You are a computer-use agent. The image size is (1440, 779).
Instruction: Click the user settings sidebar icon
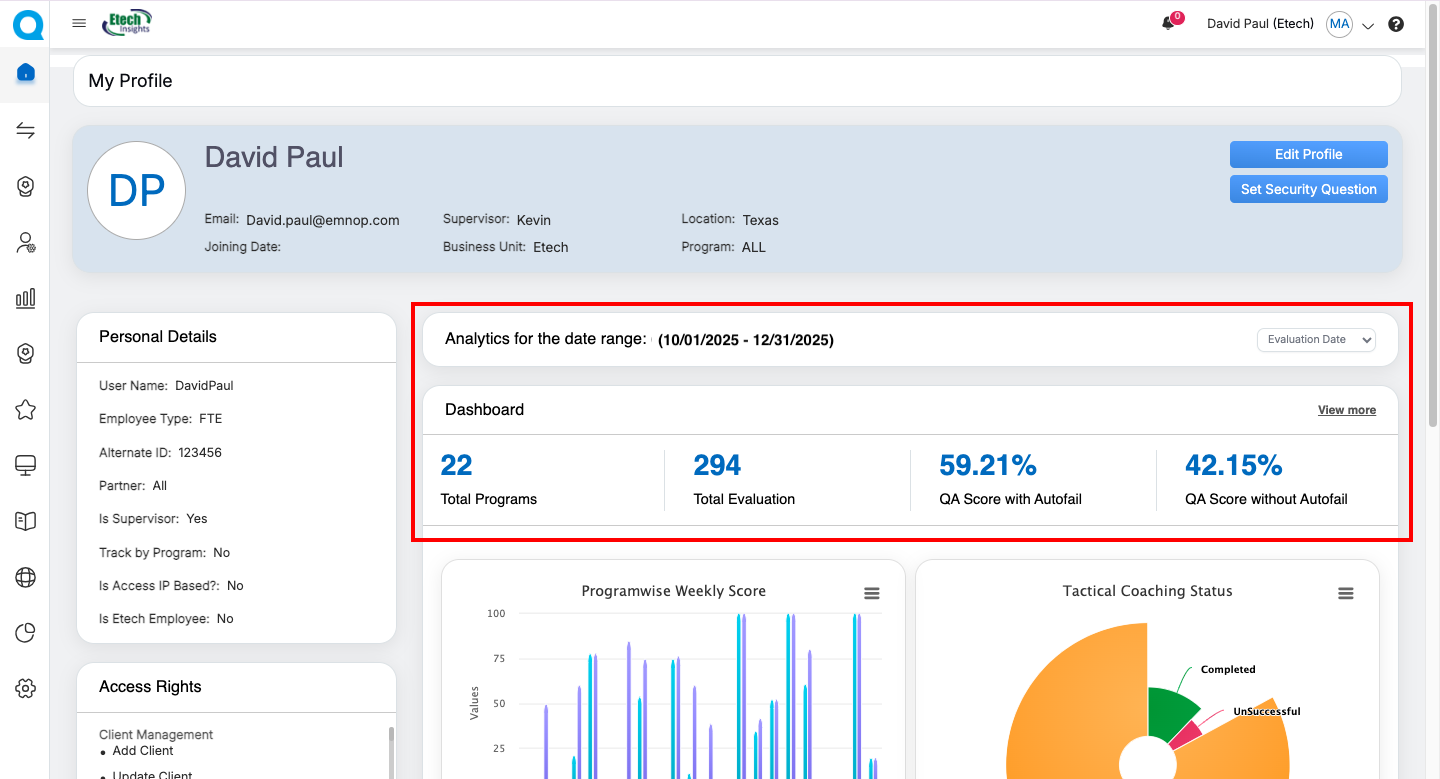pyautogui.click(x=26, y=242)
